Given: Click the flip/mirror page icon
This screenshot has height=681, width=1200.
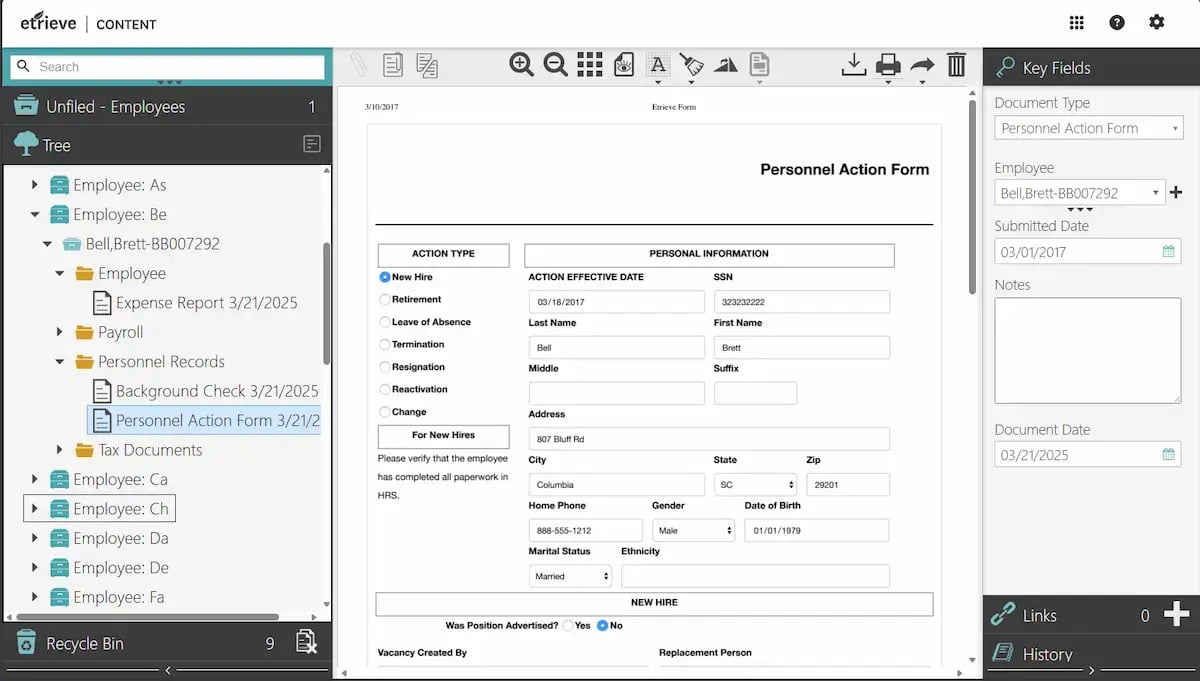Looking at the screenshot, I should pos(725,65).
